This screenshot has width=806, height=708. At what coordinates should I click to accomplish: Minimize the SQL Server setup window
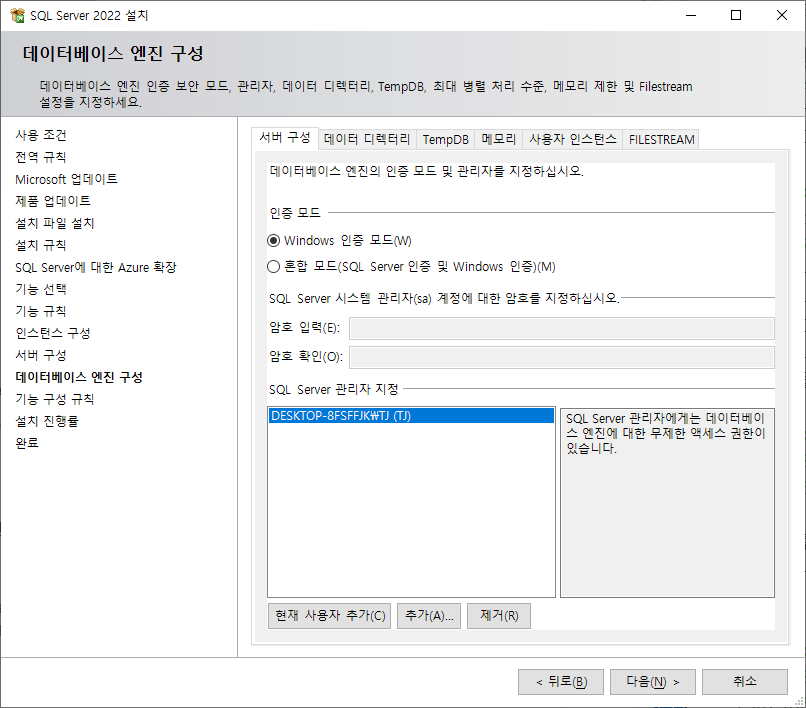pos(691,15)
